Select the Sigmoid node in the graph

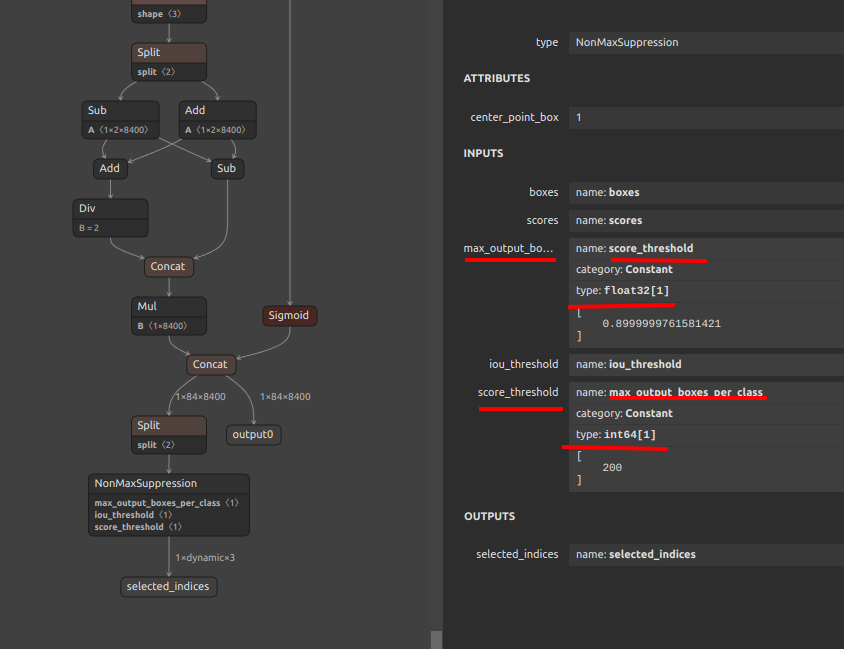[x=289, y=315]
